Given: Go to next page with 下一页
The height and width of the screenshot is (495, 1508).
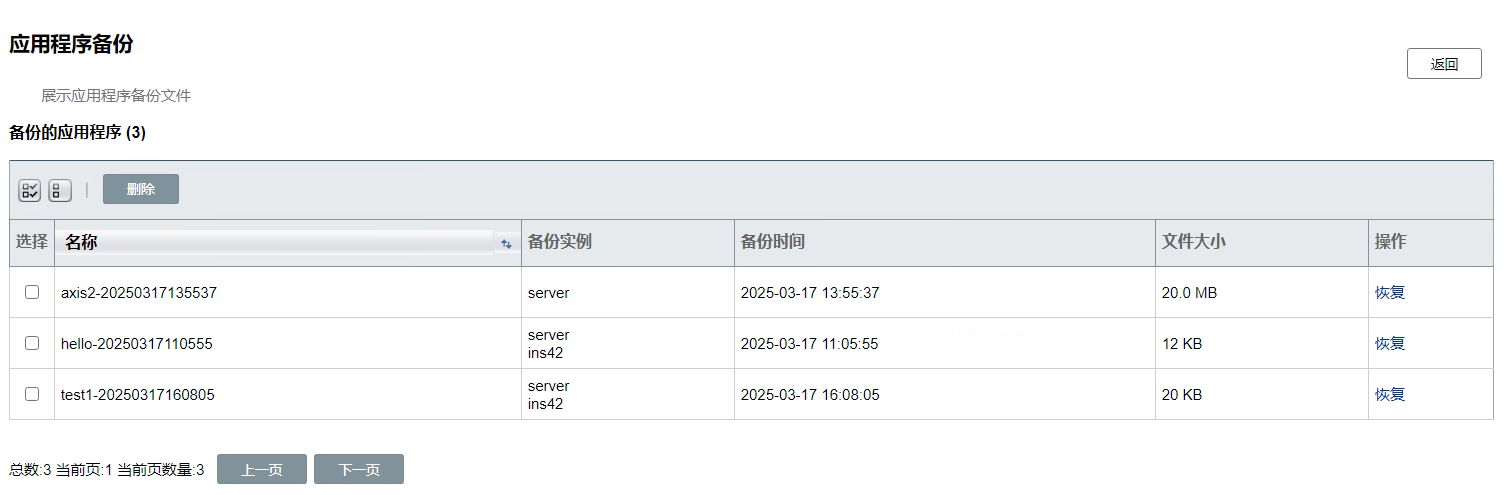Looking at the screenshot, I should (x=358, y=470).
